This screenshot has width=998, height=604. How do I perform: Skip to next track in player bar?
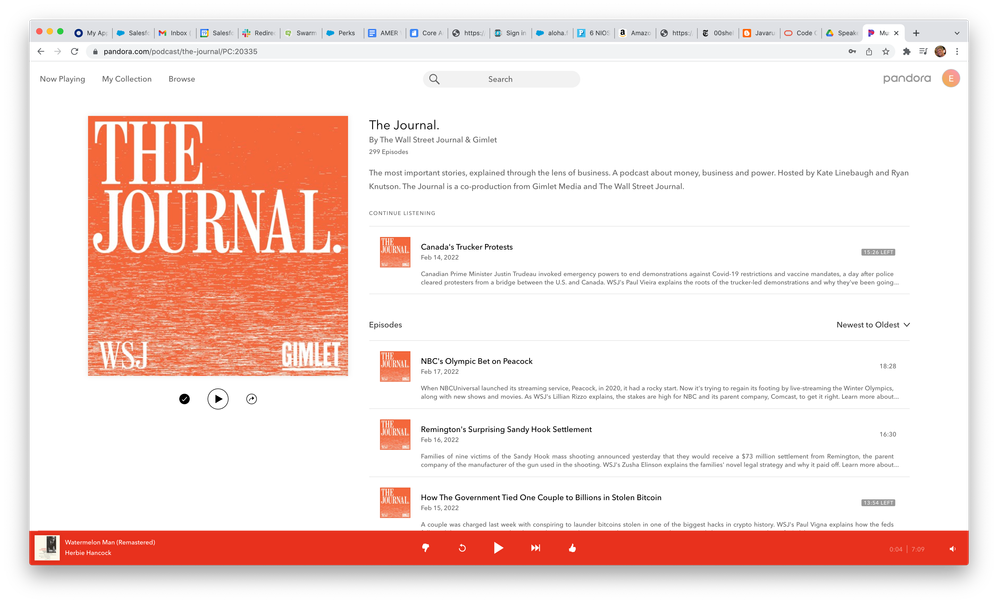tap(535, 548)
